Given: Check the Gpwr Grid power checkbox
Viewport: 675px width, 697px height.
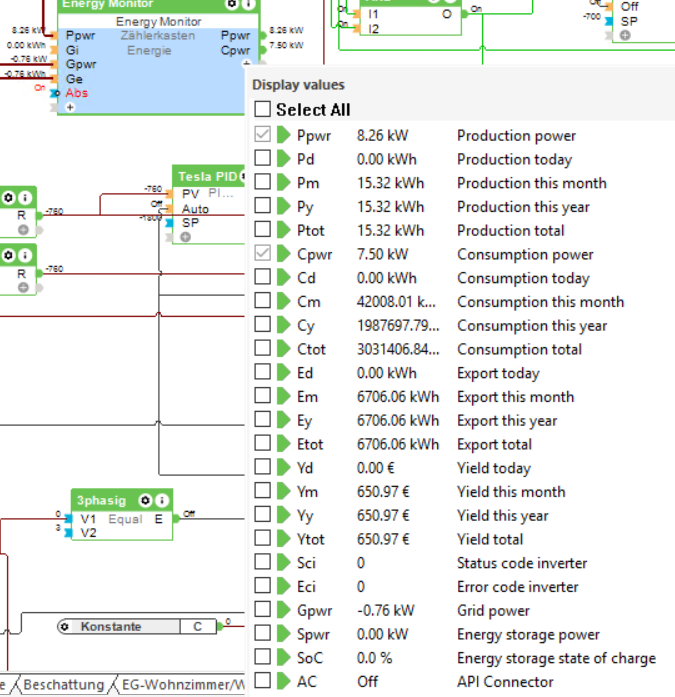Looking at the screenshot, I should [262, 609].
